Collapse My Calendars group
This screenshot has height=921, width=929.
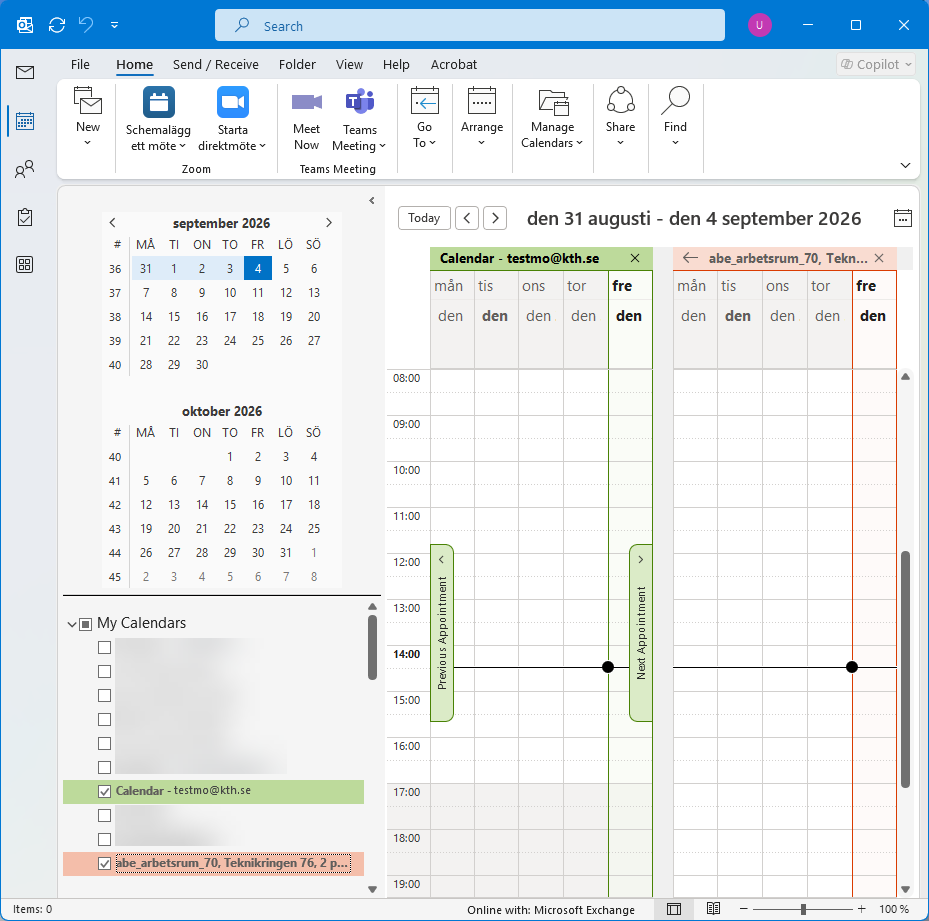pos(72,624)
